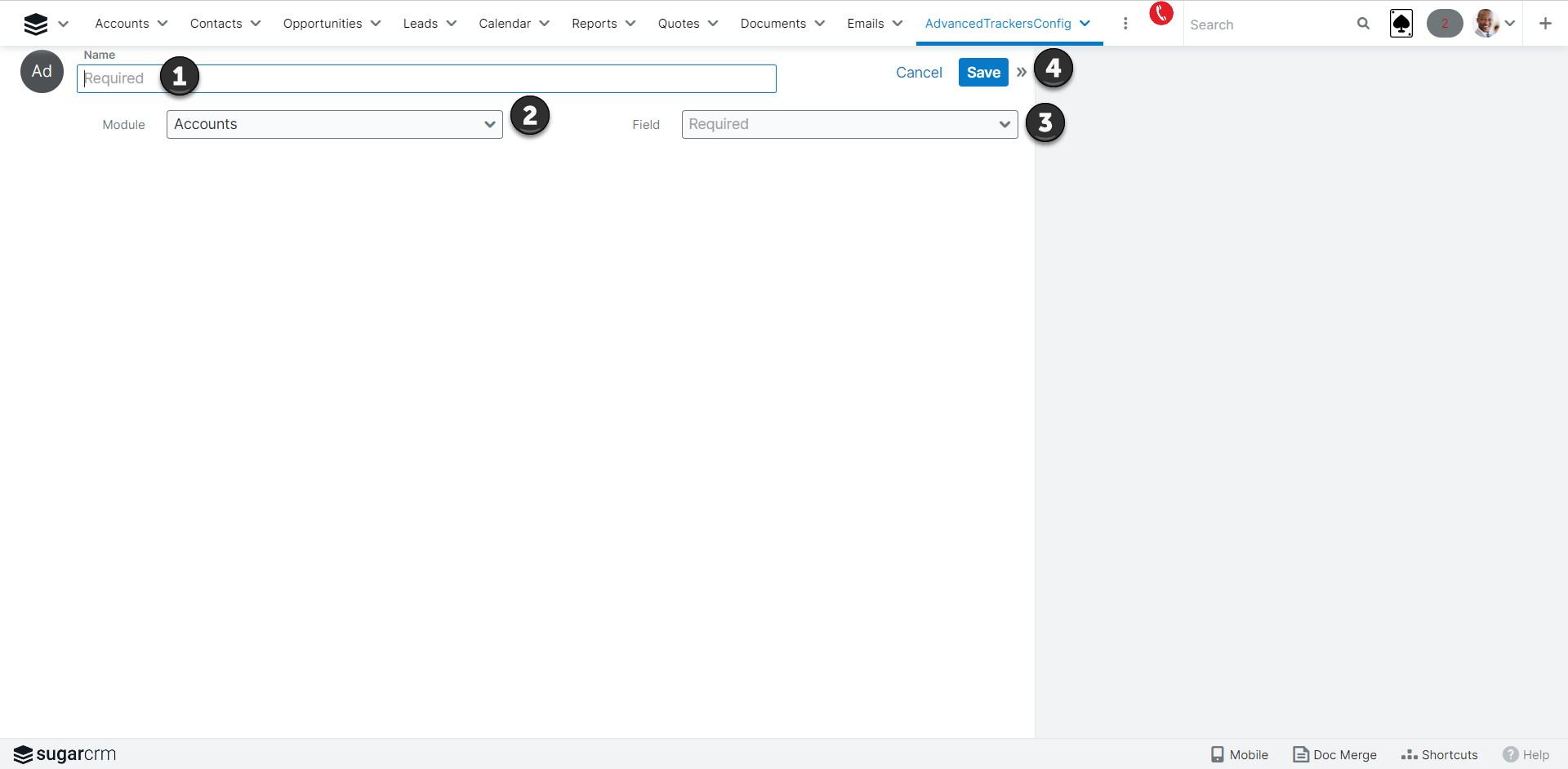Click the user profile avatar
Image resolution: width=1568 pixels, height=769 pixels.
pos(1486,24)
